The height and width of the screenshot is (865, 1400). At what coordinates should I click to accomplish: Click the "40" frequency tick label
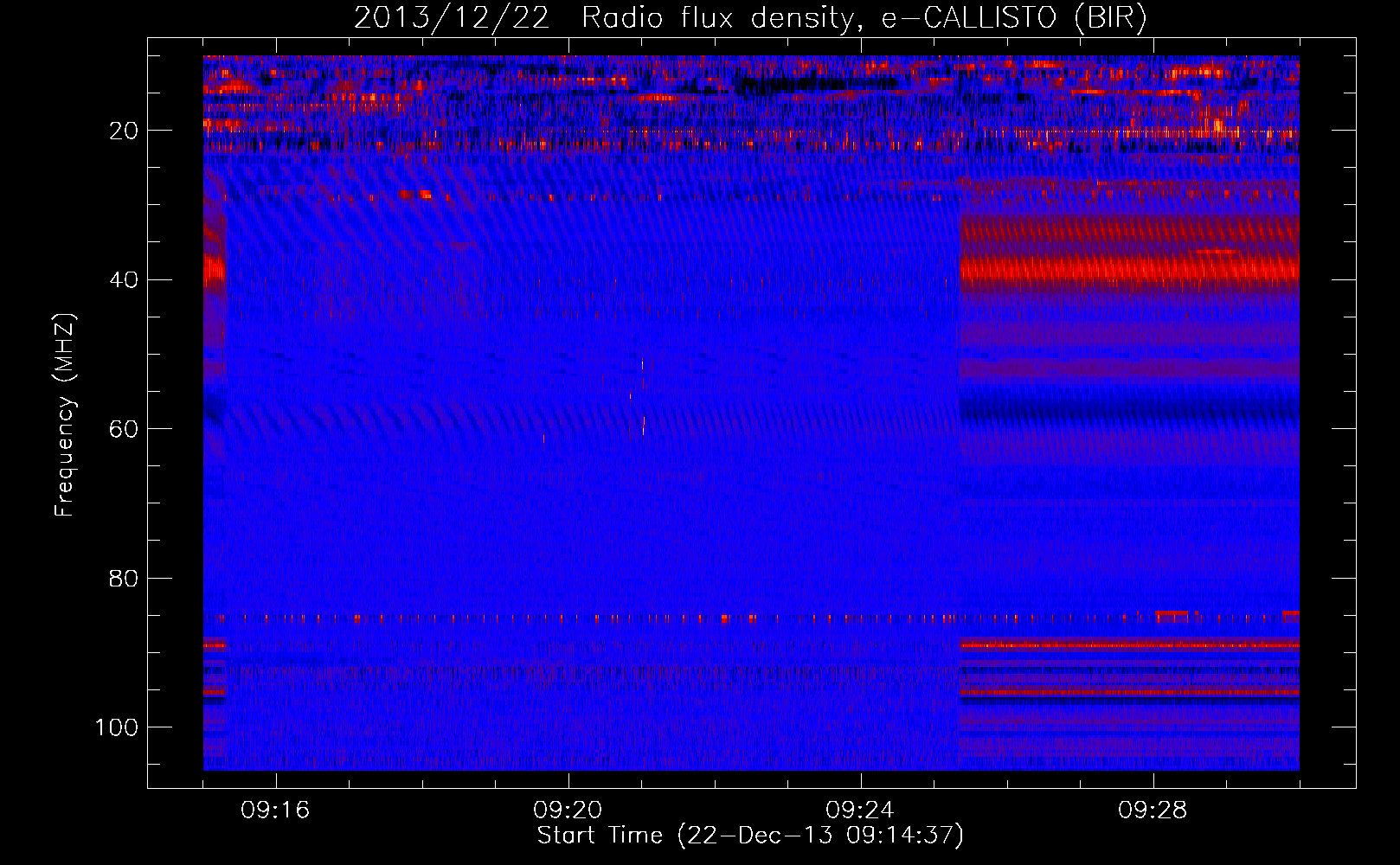coord(124,279)
